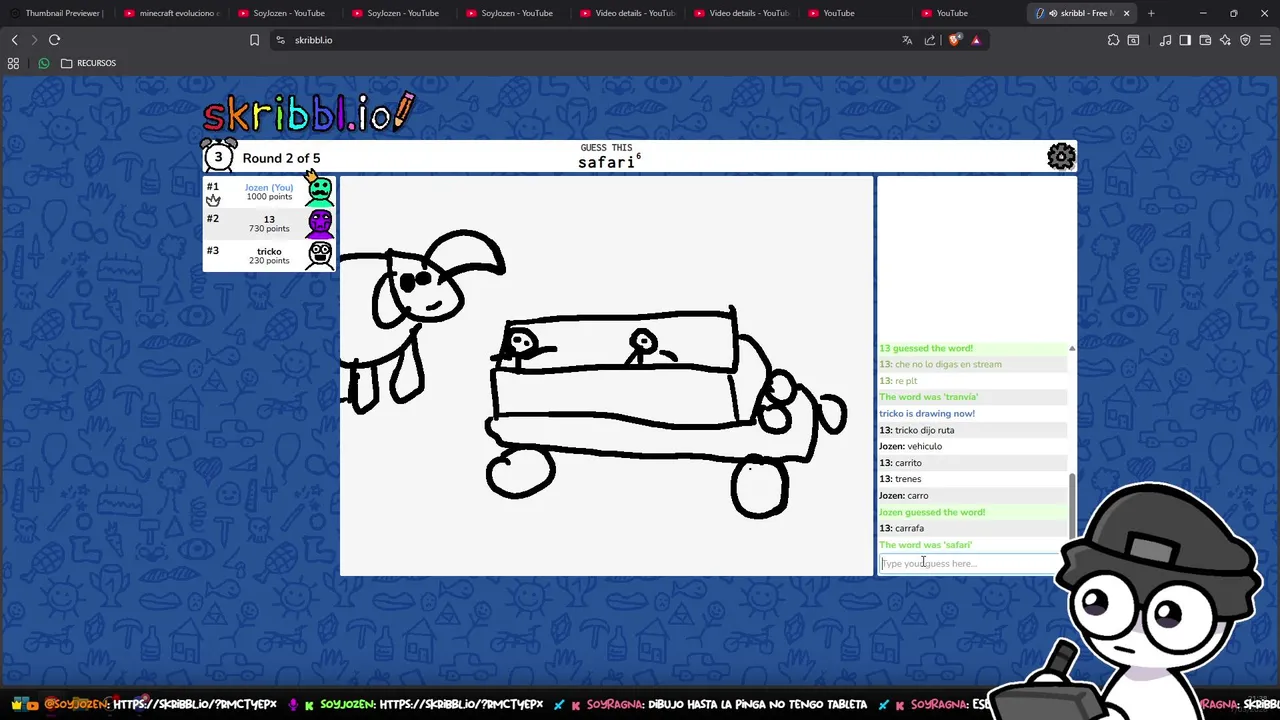Click the 'GUESS THIS' label

606,148
